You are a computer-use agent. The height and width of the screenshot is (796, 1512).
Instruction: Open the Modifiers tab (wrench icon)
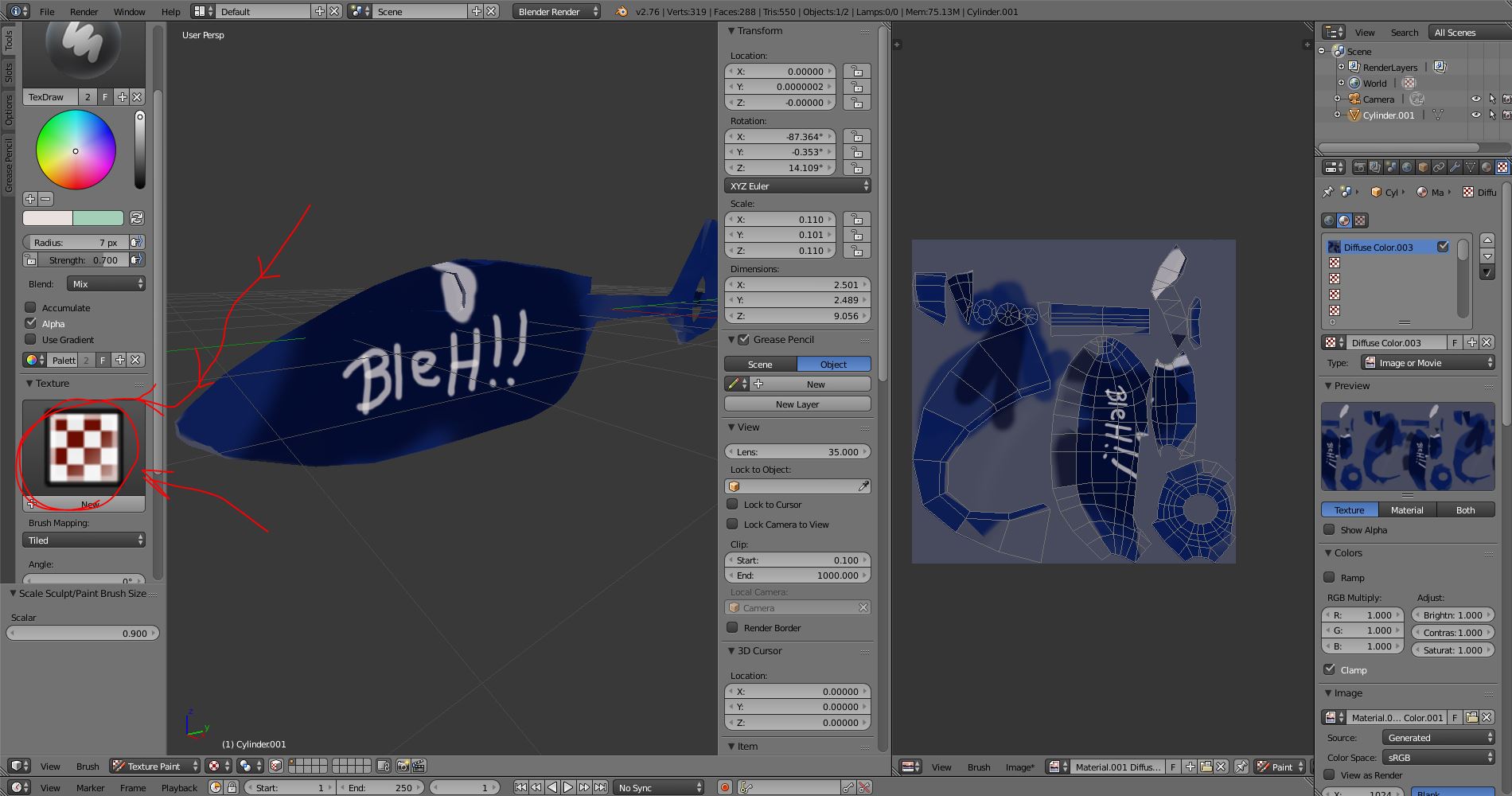coord(1455,167)
